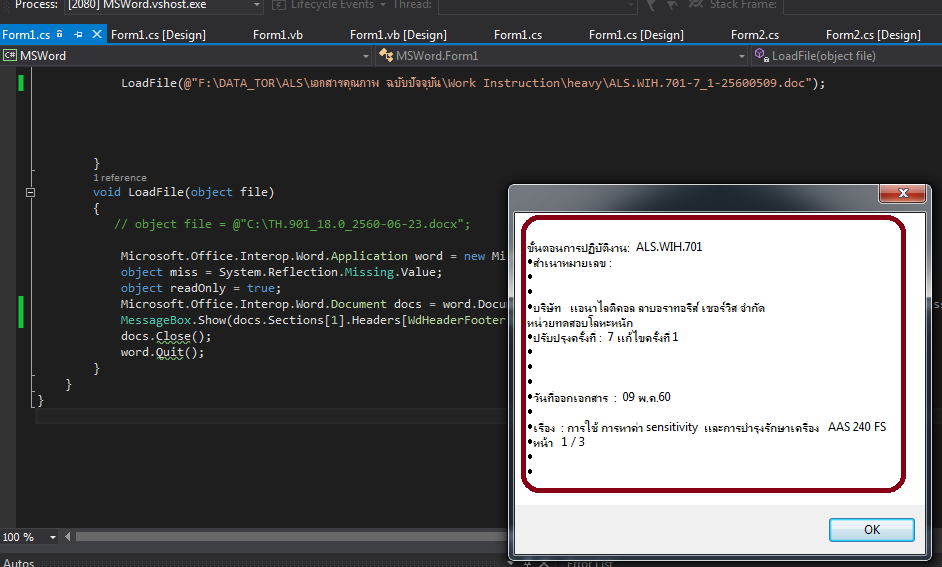Open the first Form1.cs [Design] tab
The width and height of the screenshot is (942, 567).
[x=158, y=35]
